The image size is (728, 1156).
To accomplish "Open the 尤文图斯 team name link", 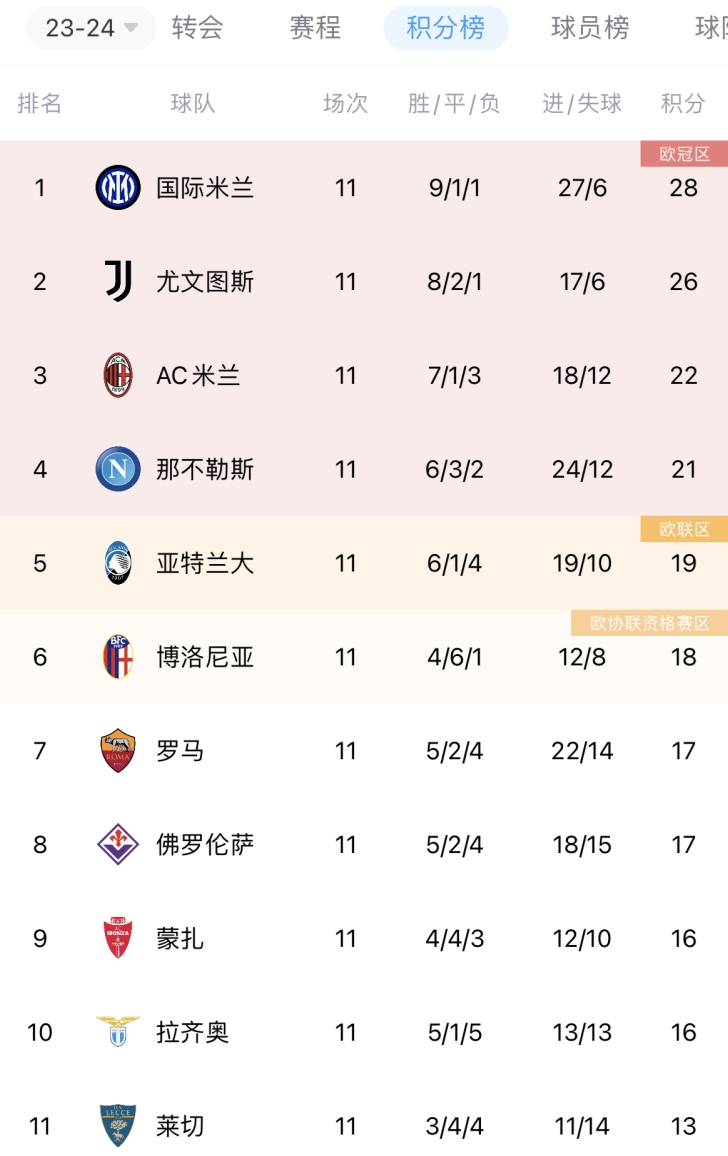I will (x=205, y=281).
